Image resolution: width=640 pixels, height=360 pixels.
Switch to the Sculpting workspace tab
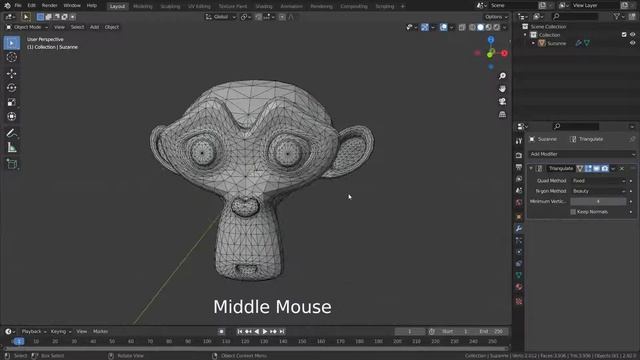click(170, 6)
